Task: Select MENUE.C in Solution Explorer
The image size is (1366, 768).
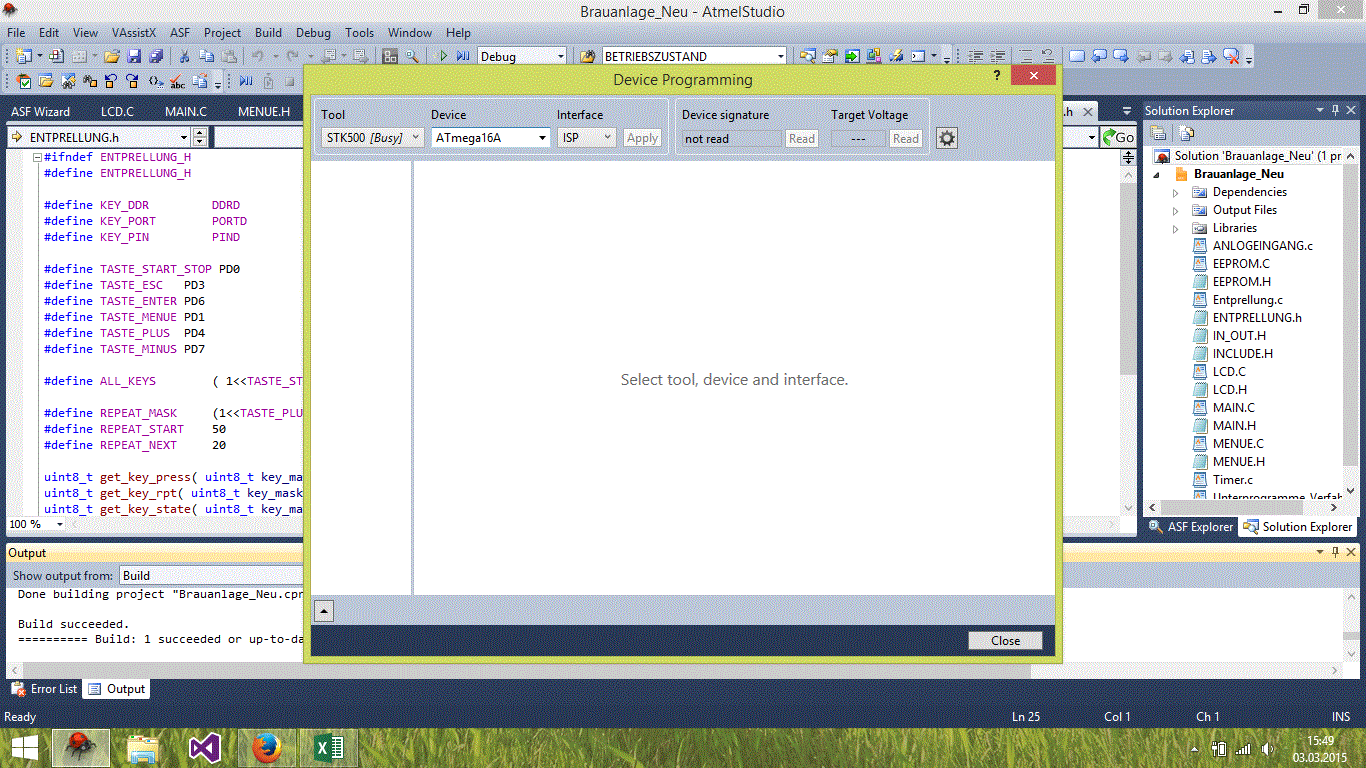Action: point(1238,444)
